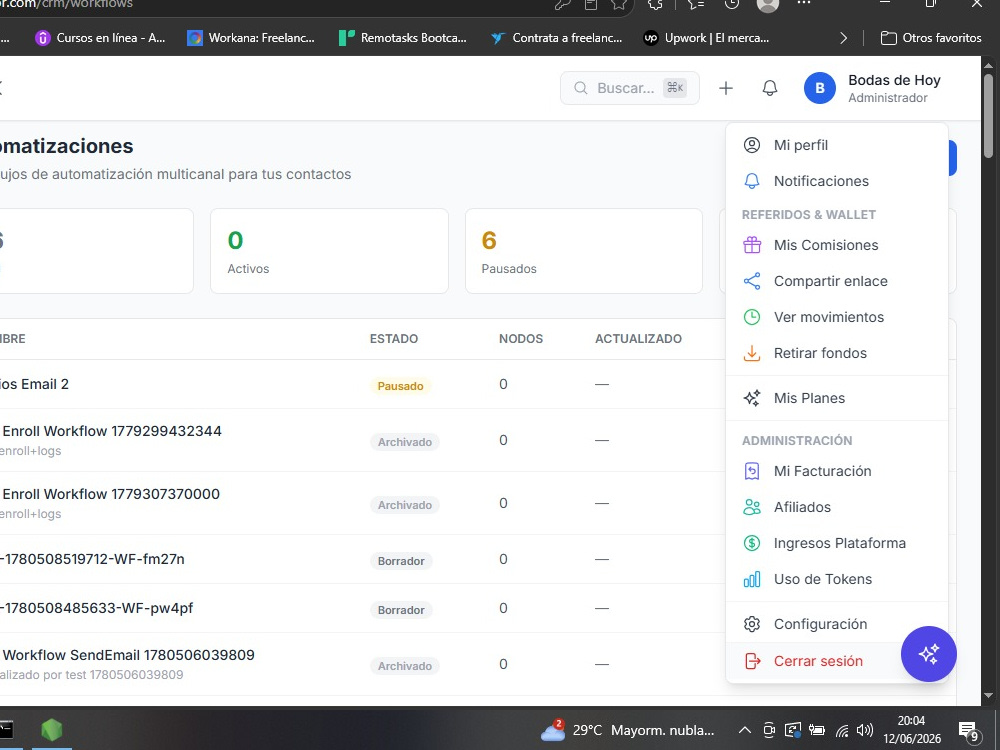Open the Remotasks Bootcamp bookmark
The width and height of the screenshot is (1000, 750).
403,38
